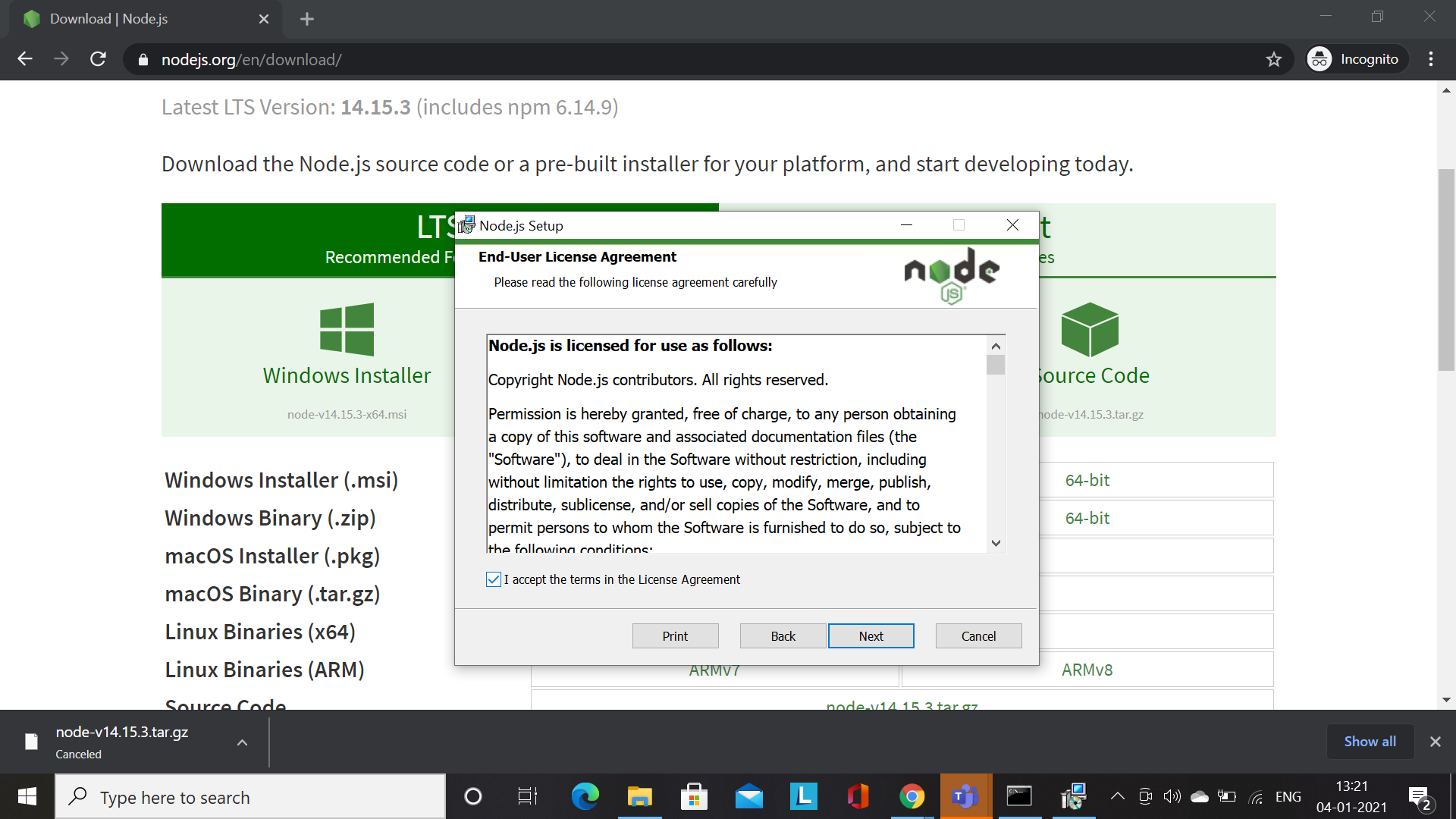Click the Windows Installer logo icon
The image size is (1456, 819).
tap(347, 329)
